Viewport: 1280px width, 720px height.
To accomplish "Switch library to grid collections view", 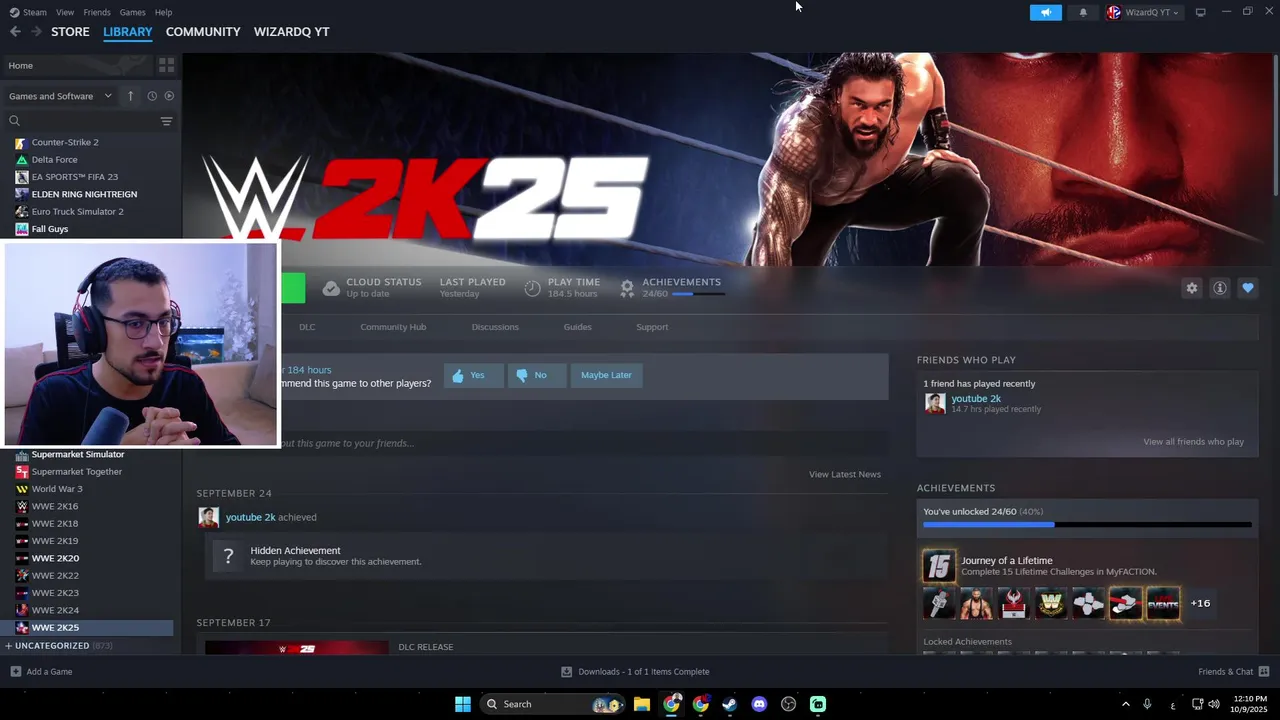I will (167, 65).
